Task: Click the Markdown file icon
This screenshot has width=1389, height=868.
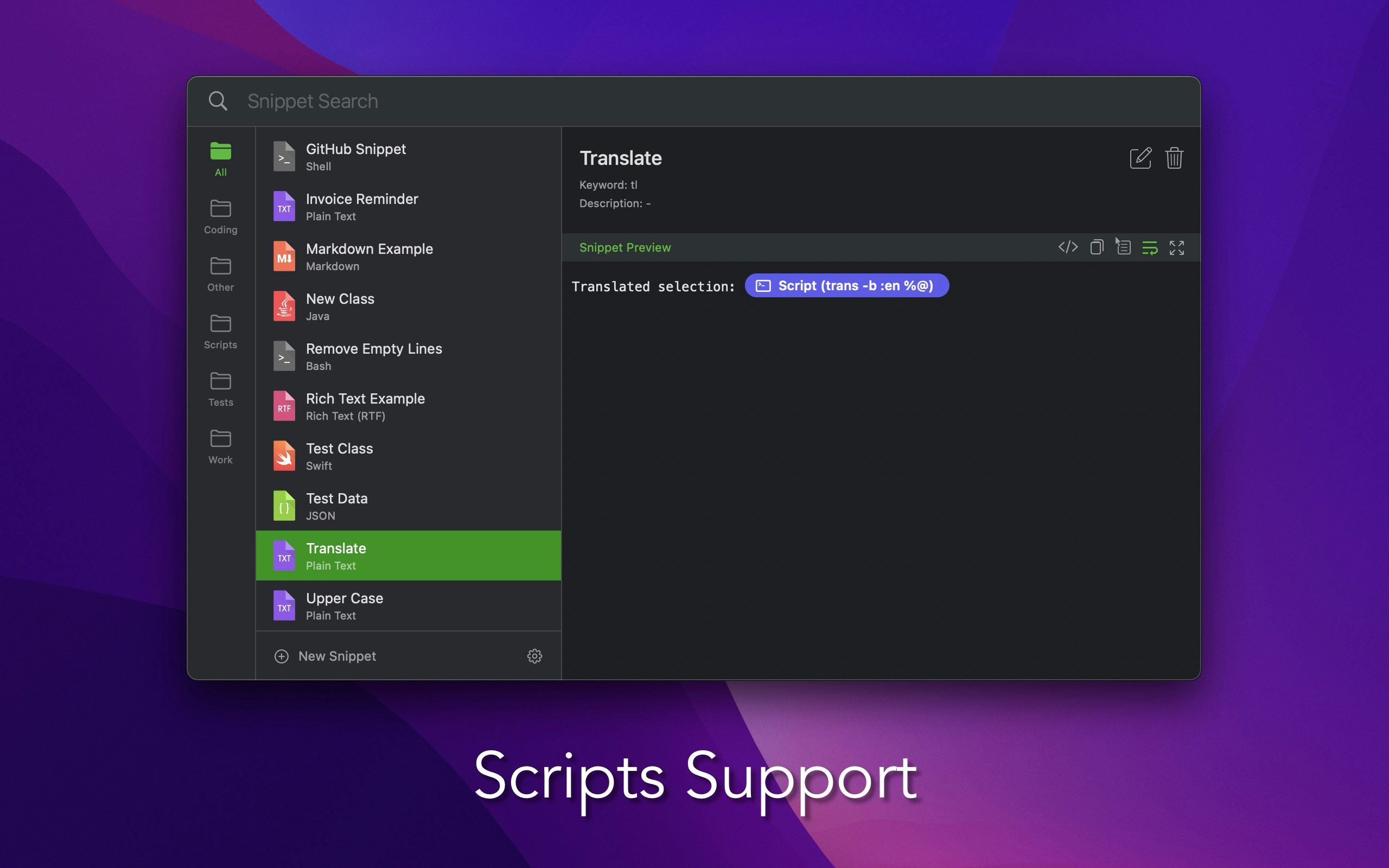Action: tap(284, 257)
